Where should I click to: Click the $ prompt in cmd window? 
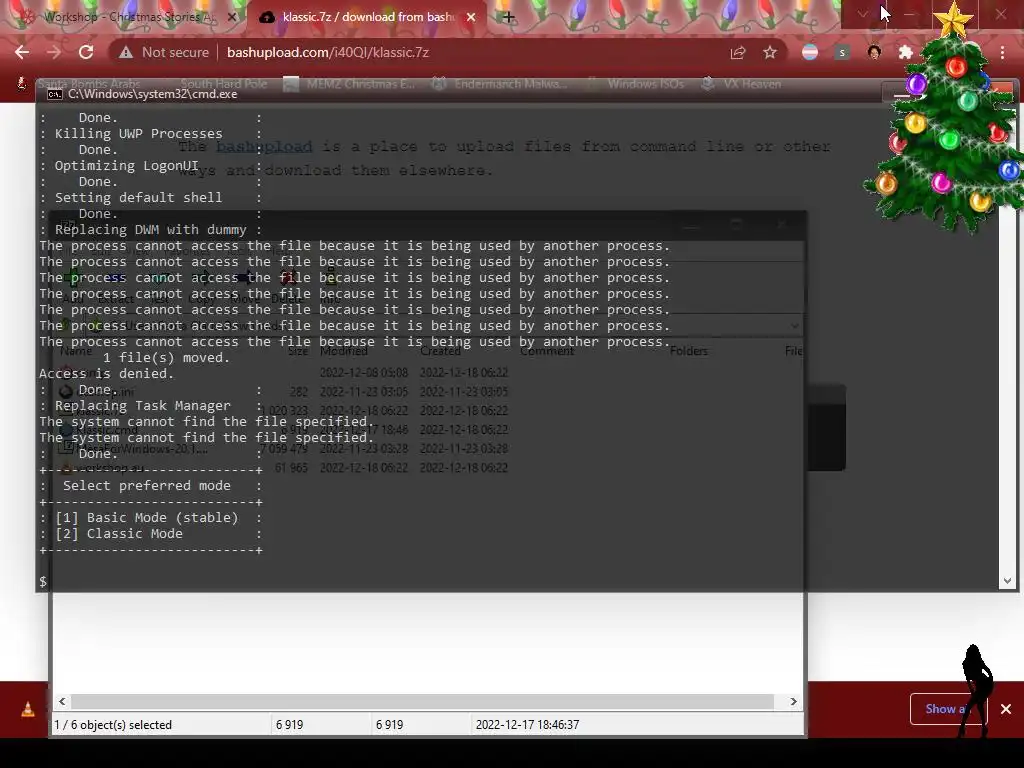coord(43,581)
